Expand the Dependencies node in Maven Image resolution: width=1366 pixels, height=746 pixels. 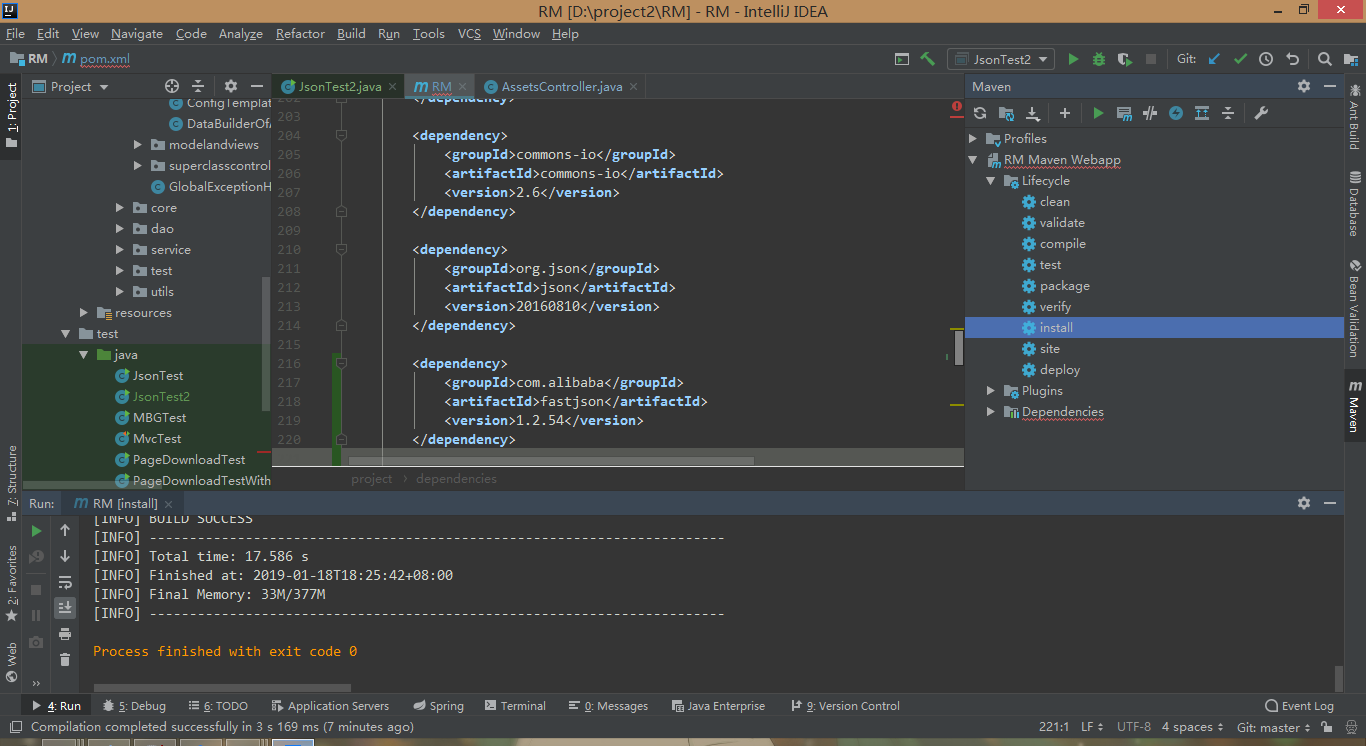991,412
